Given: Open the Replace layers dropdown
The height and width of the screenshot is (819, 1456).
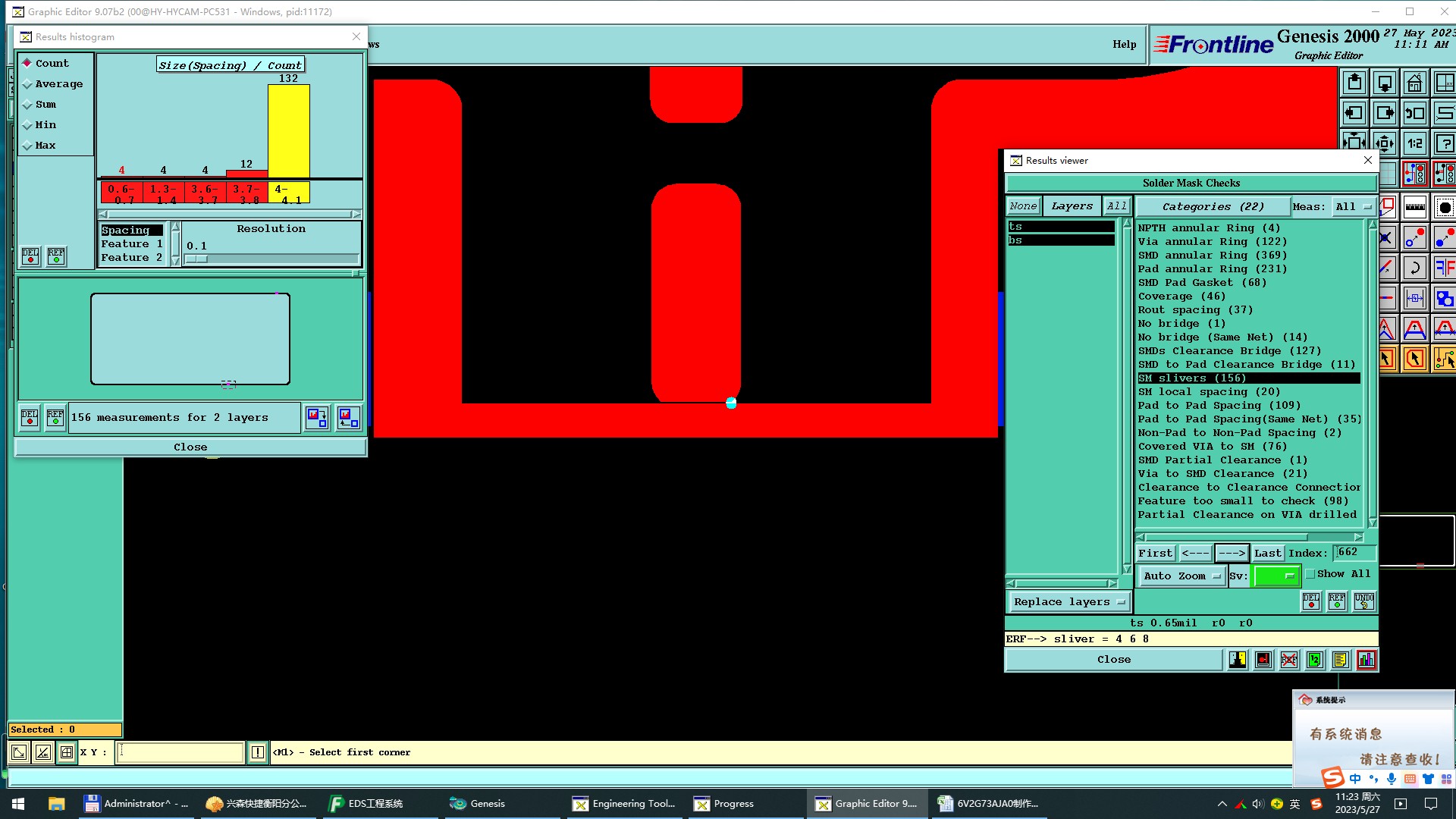Looking at the screenshot, I should [1068, 602].
